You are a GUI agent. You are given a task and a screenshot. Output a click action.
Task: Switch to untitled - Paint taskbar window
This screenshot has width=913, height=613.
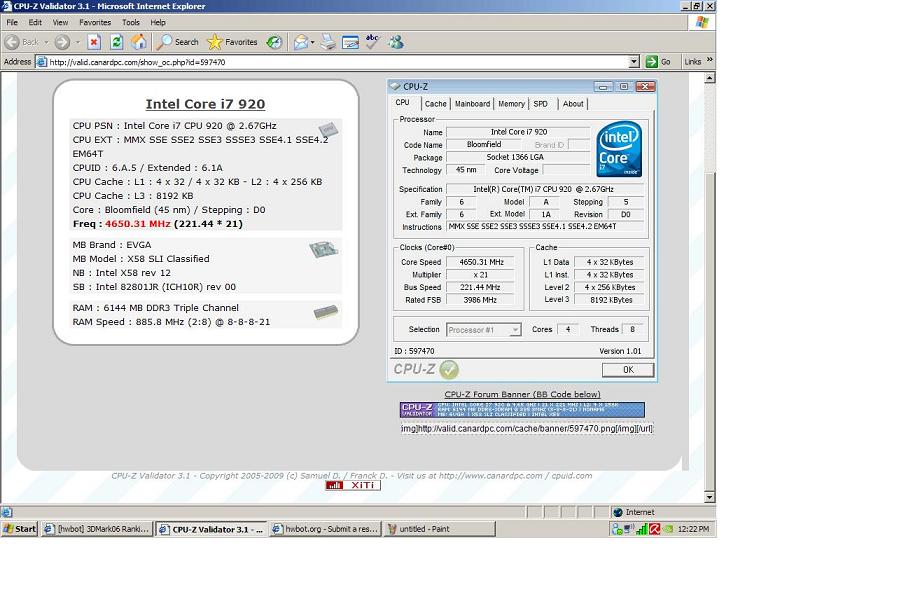pos(440,529)
